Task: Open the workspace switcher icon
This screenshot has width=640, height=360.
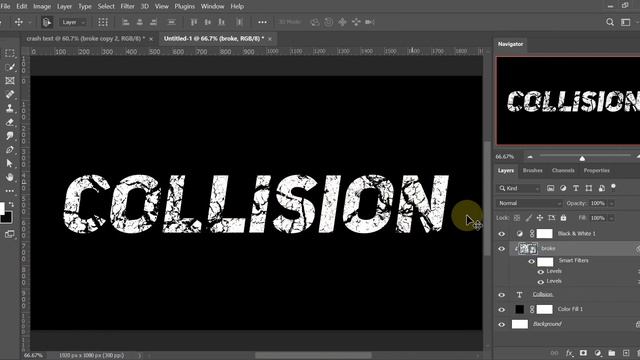Action: (x=625, y=22)
